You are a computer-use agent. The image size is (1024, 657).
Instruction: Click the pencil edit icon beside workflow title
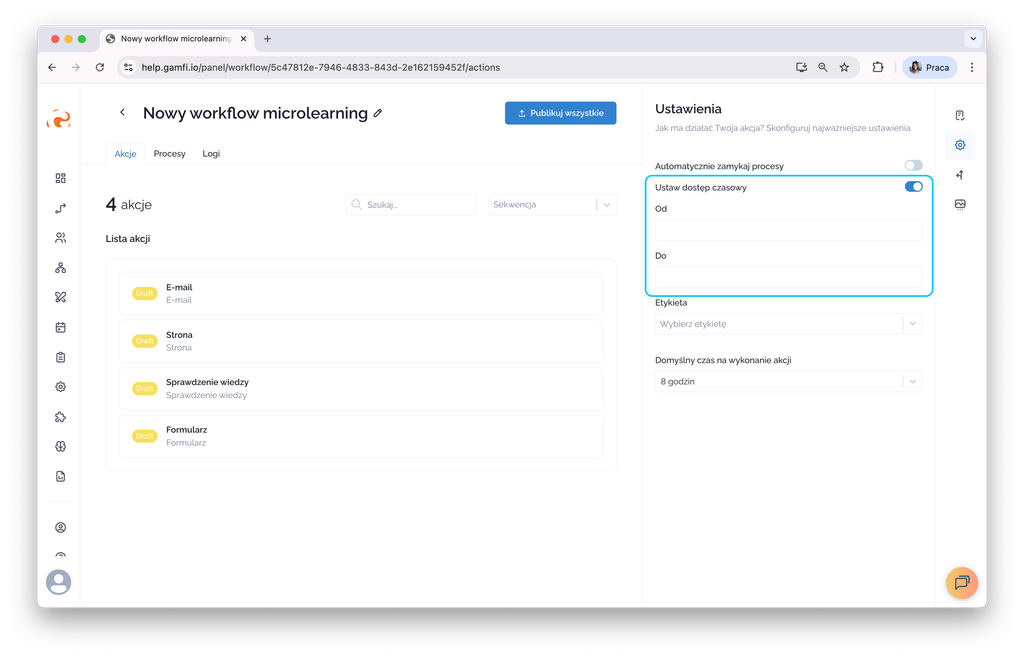tap(377, 113)
